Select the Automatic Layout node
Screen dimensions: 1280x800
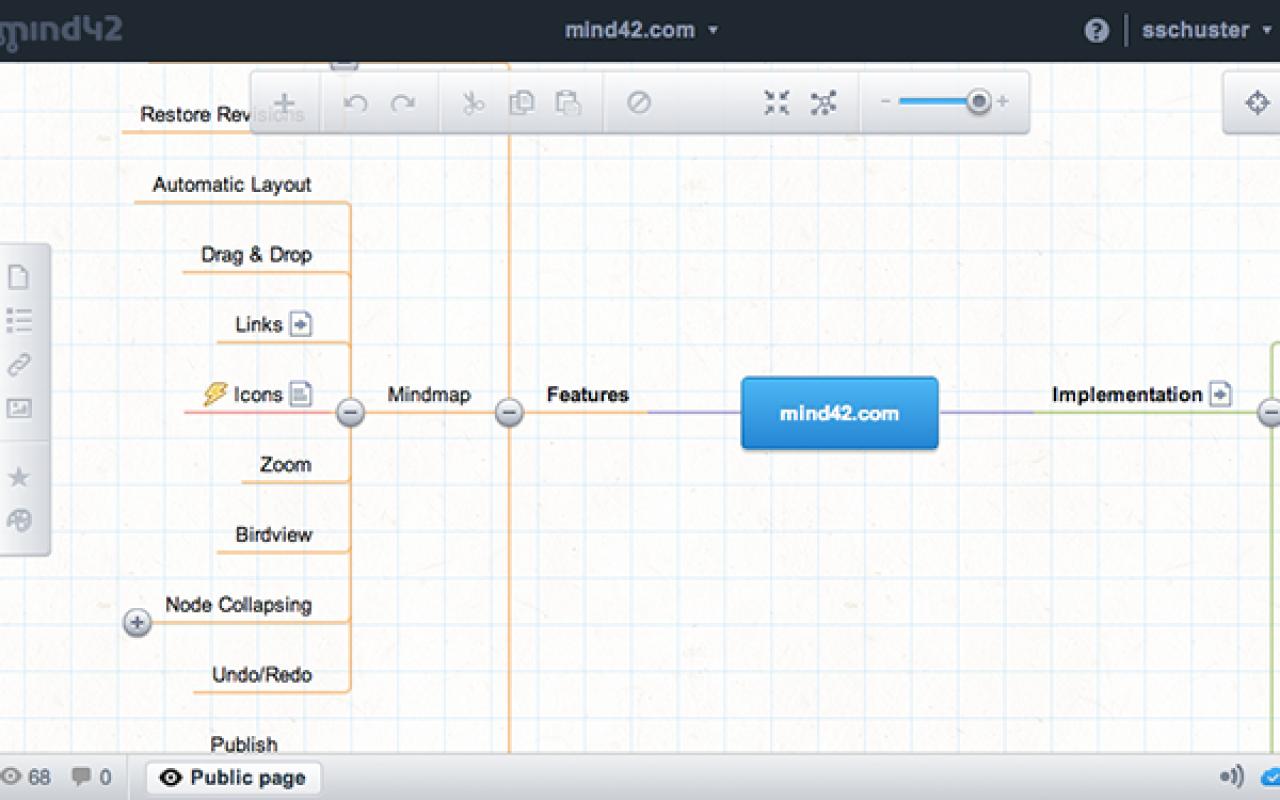(232, 185)
